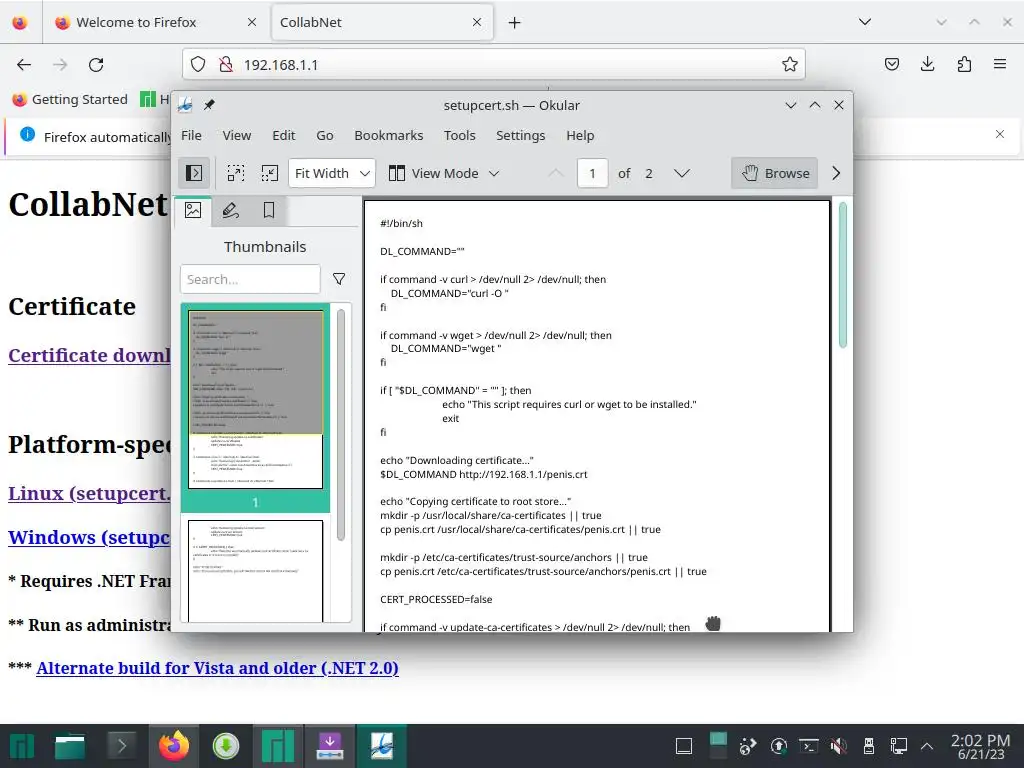
Task: Expand the Okular toolbar overflow arrow
Action: pyautogui.click(x=836, y=173)
